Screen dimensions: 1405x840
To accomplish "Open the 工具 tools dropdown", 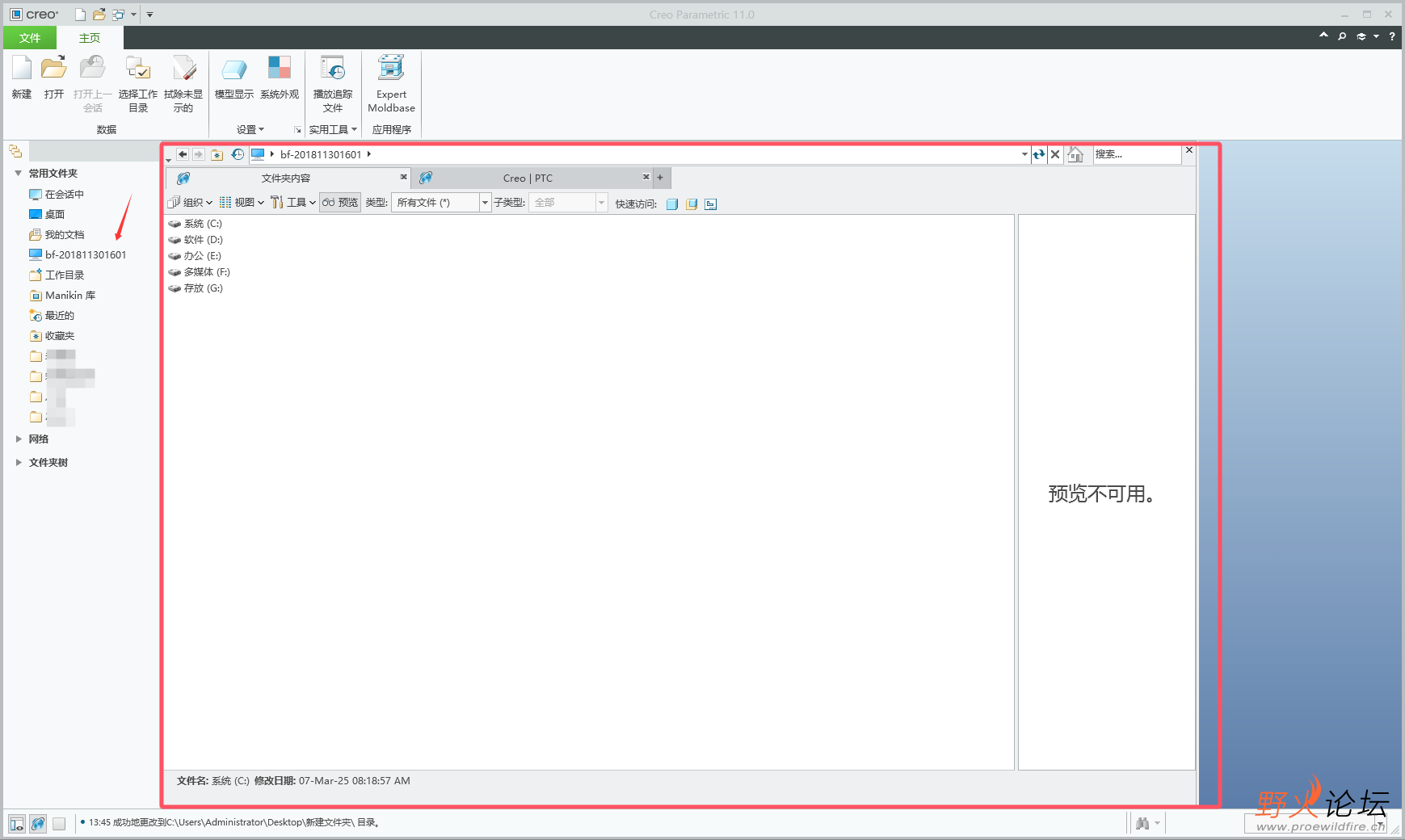I will pyautogui.click(x=293, y=203).
